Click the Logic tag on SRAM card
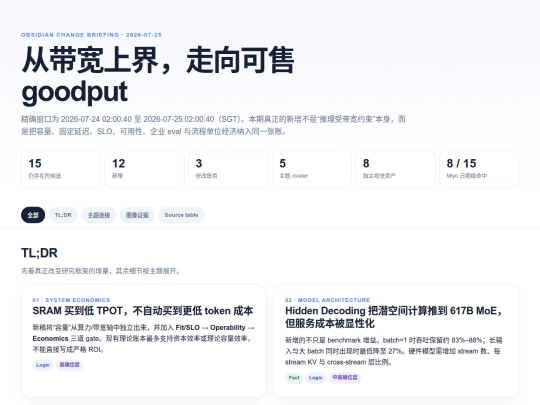540x405 pixels. pyautogui.click(x=43, y=365)
